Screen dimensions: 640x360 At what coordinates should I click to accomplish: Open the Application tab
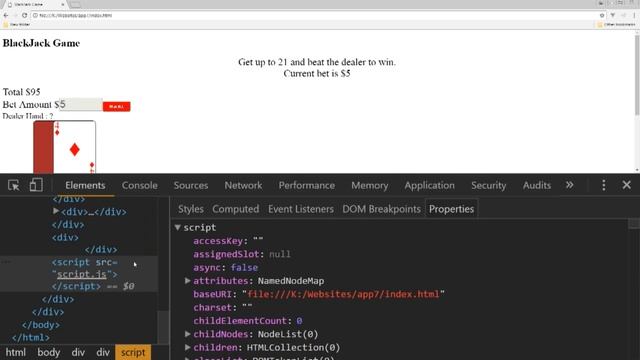point(429,185)
